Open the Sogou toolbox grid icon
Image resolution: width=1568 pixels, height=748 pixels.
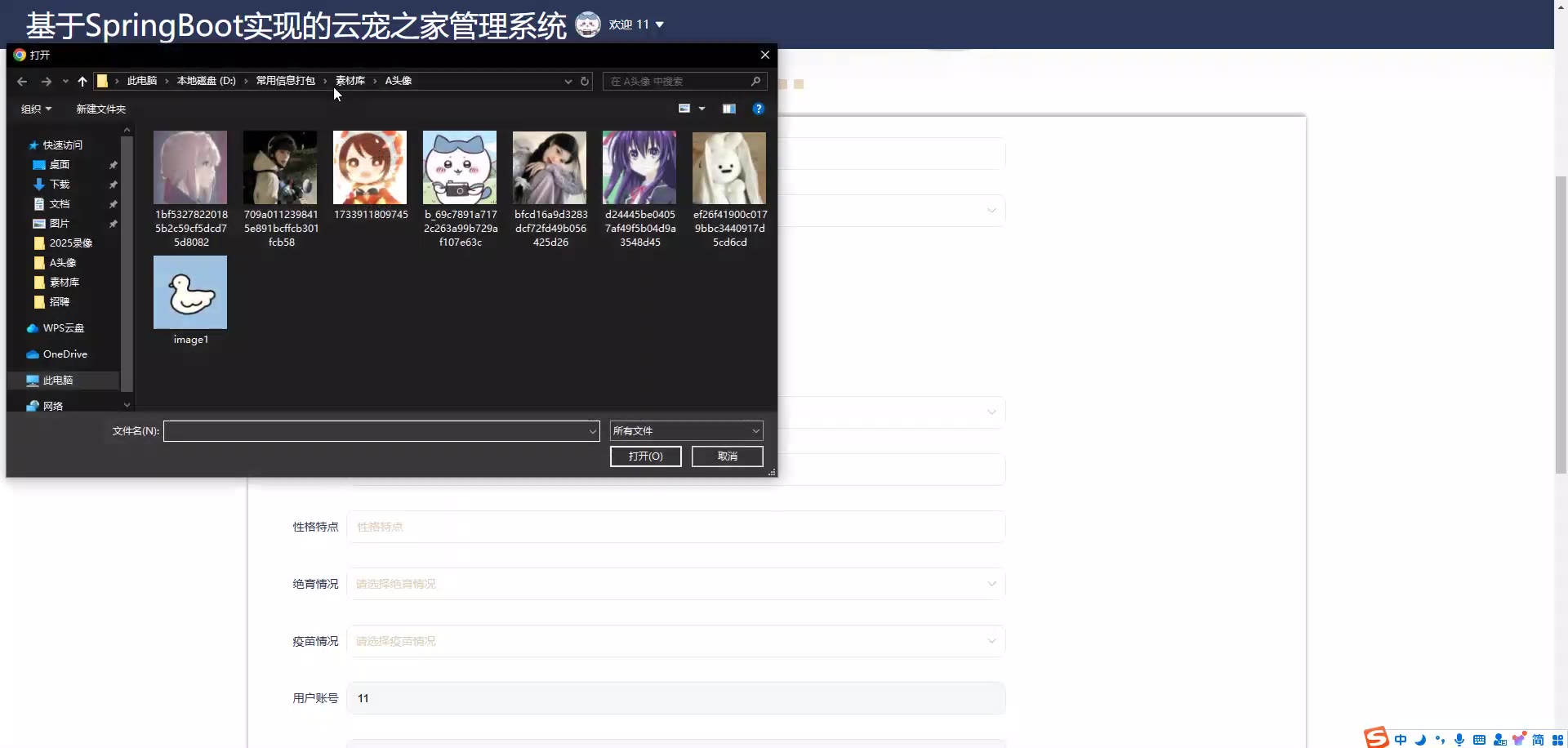tap(1557, 740)
